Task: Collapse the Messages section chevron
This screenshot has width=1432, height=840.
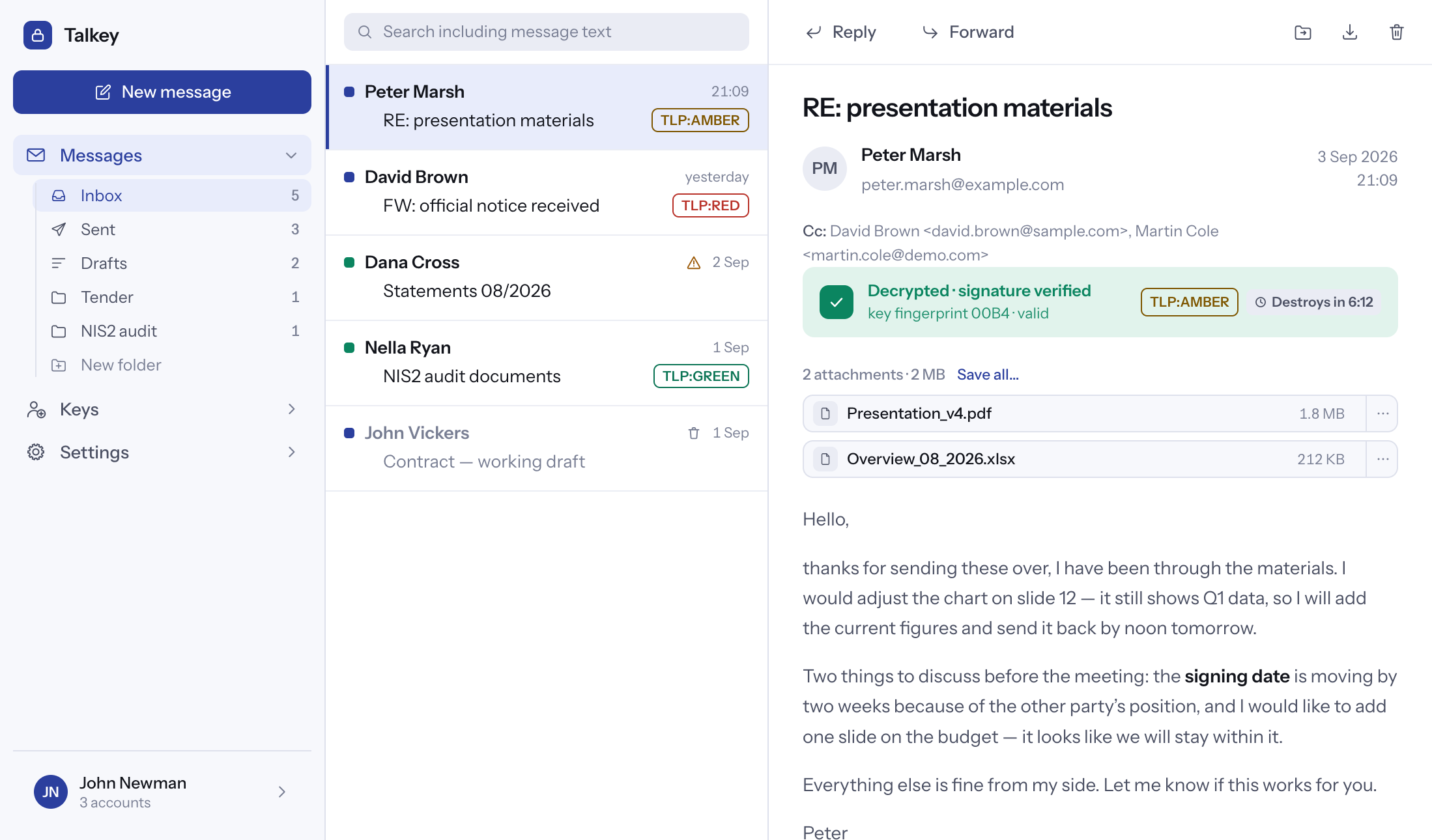Action: tap(291, 156)
